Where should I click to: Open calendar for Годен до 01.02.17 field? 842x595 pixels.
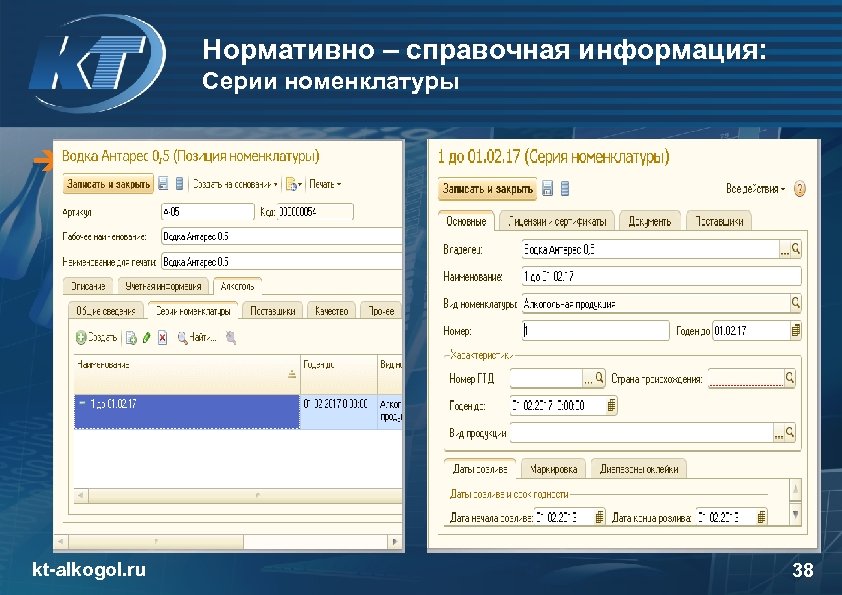[x=796, y=331]
